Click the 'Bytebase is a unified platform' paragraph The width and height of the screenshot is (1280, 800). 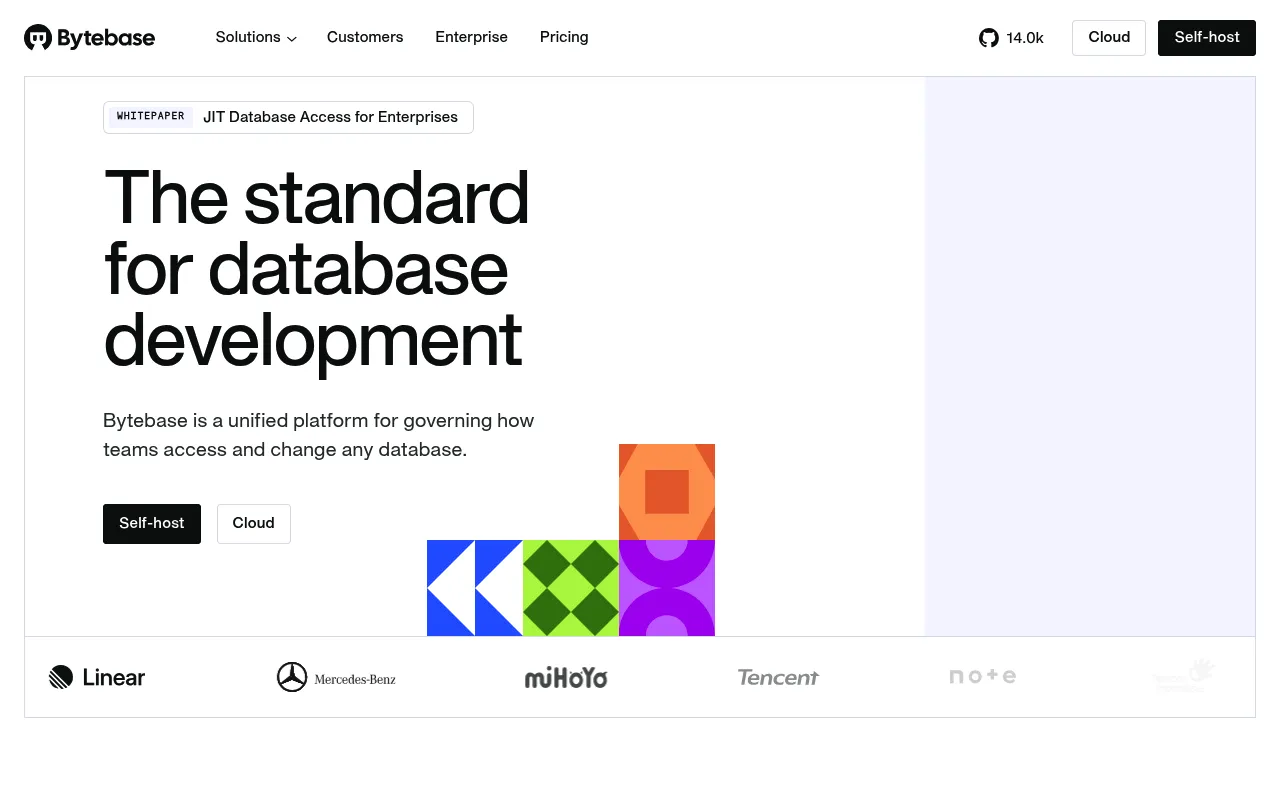[319, 435]
